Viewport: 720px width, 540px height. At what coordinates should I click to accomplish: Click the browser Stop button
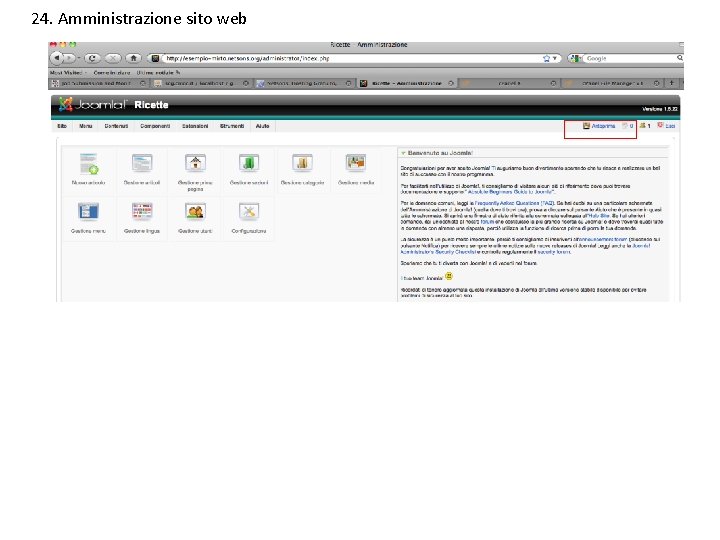click(113, 58)
